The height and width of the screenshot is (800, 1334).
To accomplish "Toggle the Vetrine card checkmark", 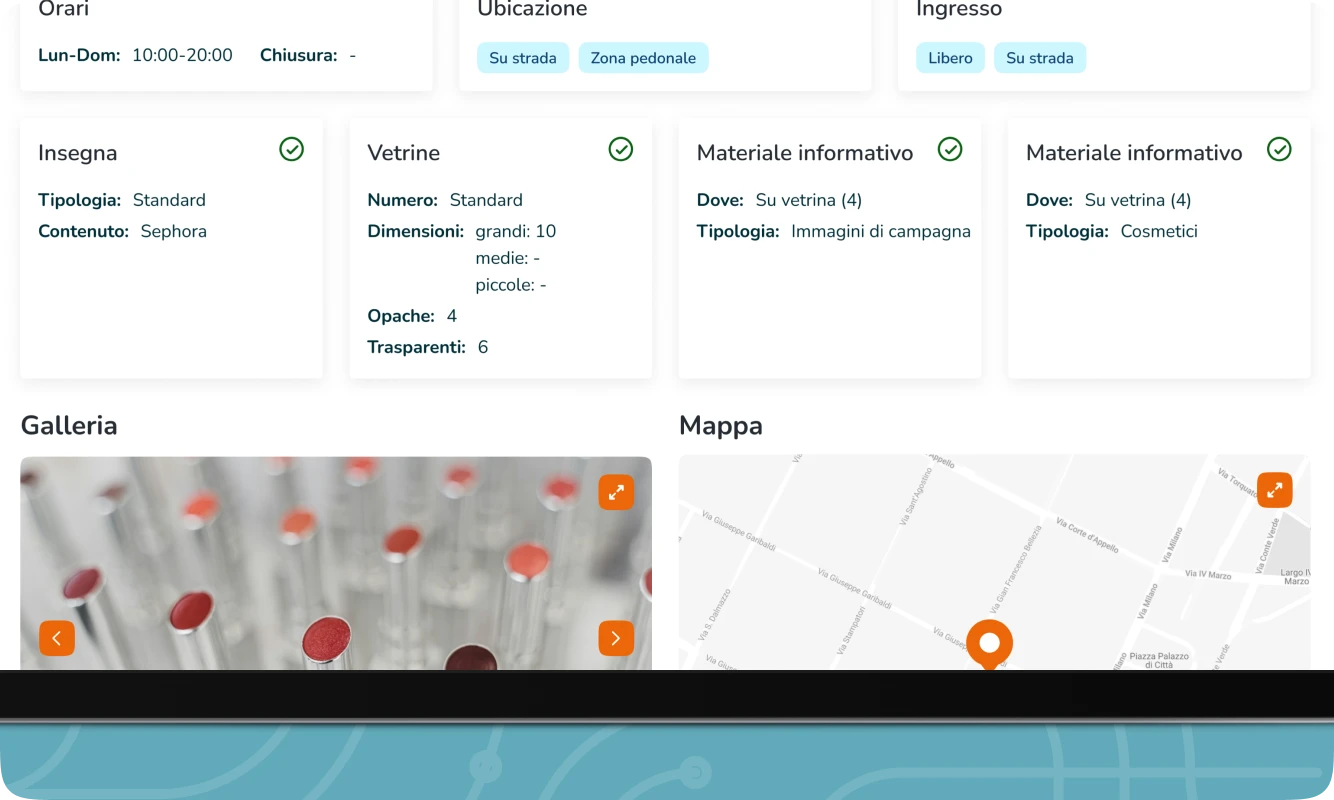I will [x=620, y=149].
